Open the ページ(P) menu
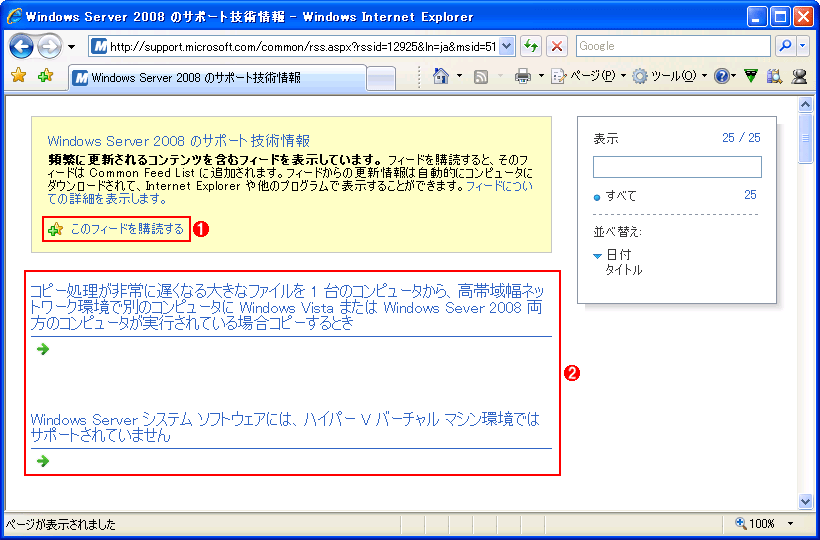The image size is (820, 540). 588,76
